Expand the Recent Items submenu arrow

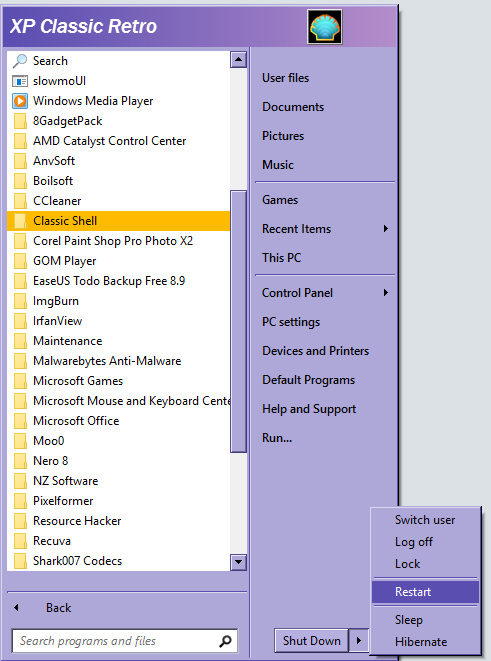pos(385,229)
